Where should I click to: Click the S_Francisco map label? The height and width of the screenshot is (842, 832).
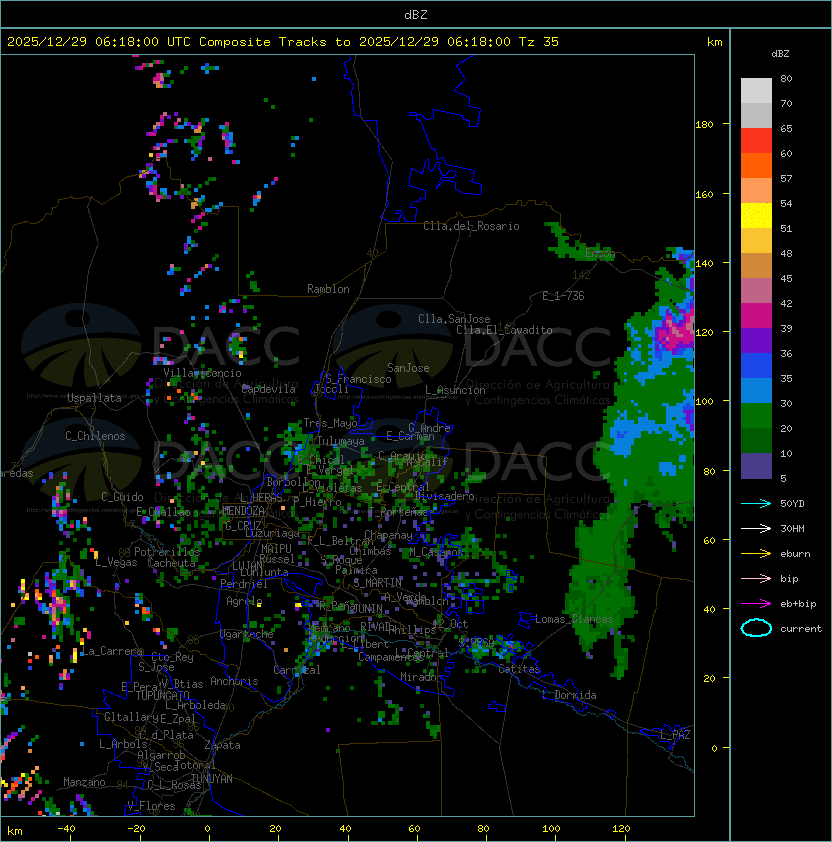coord(358,379)
